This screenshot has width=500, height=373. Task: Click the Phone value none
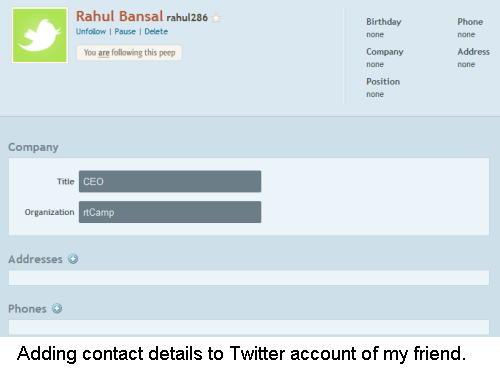pyautogui.click(x=466, y=34)
